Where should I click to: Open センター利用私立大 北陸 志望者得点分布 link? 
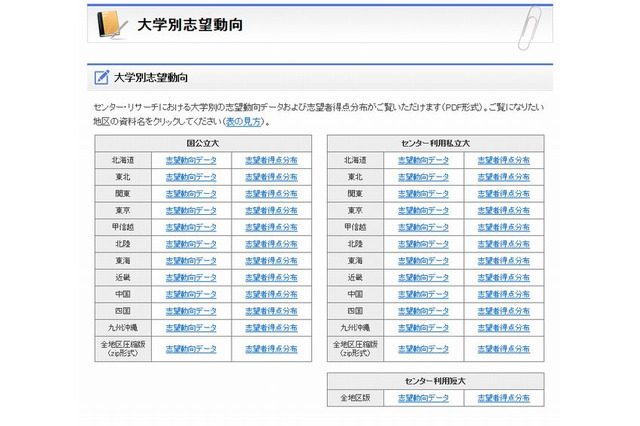pyautogui.click(x=504, y=244)
